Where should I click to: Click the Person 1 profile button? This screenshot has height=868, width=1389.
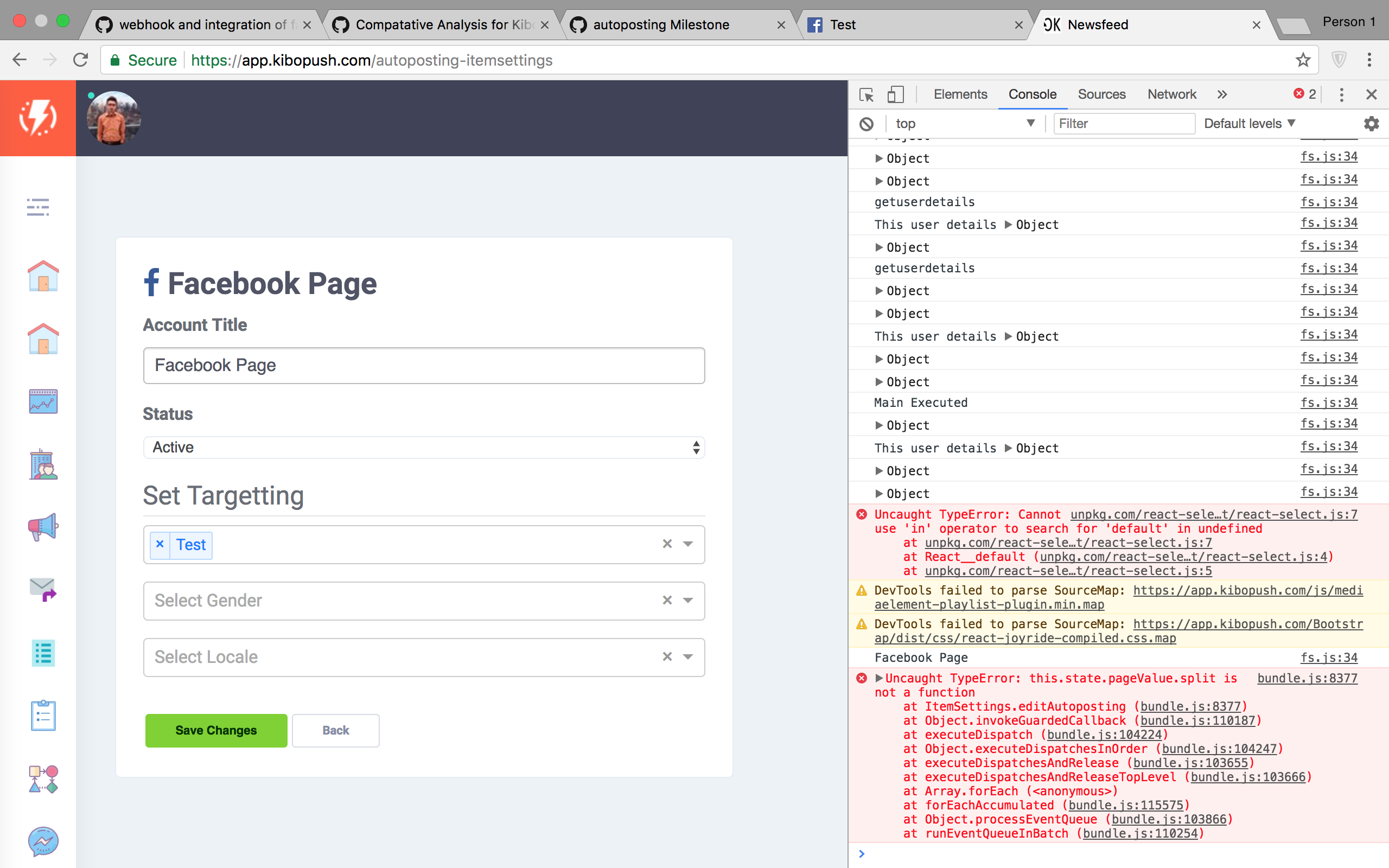click(1348, 22)
